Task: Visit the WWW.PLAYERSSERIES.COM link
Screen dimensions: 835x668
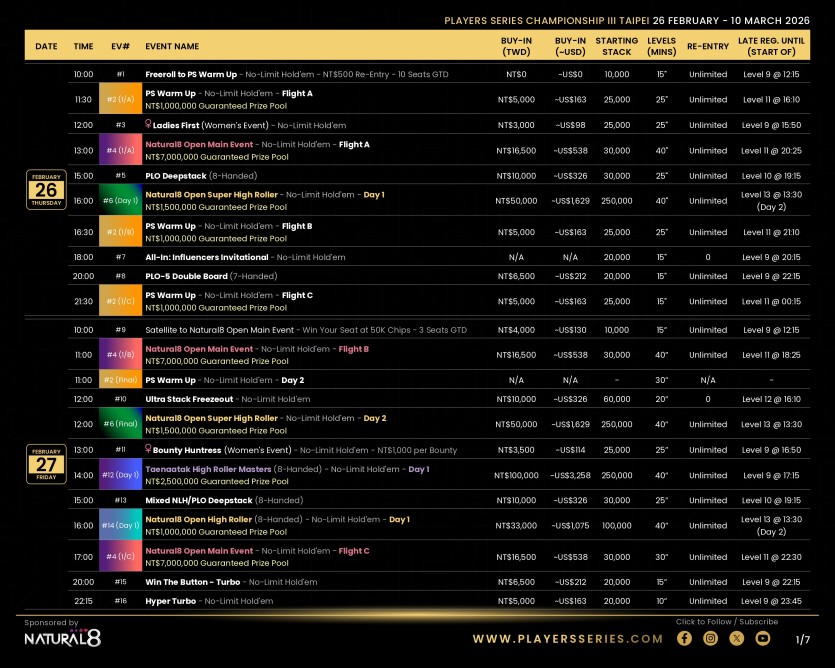Action: [567, 639]
